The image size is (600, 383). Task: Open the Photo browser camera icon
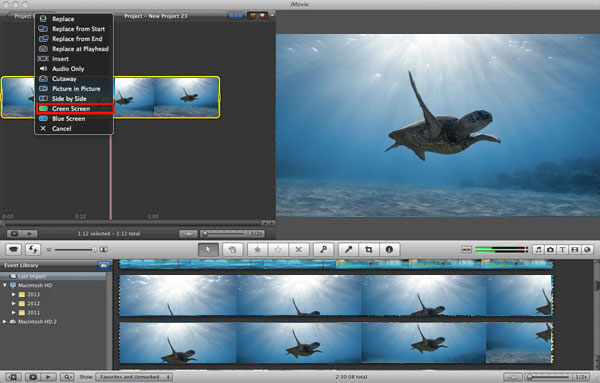[550, 249]
